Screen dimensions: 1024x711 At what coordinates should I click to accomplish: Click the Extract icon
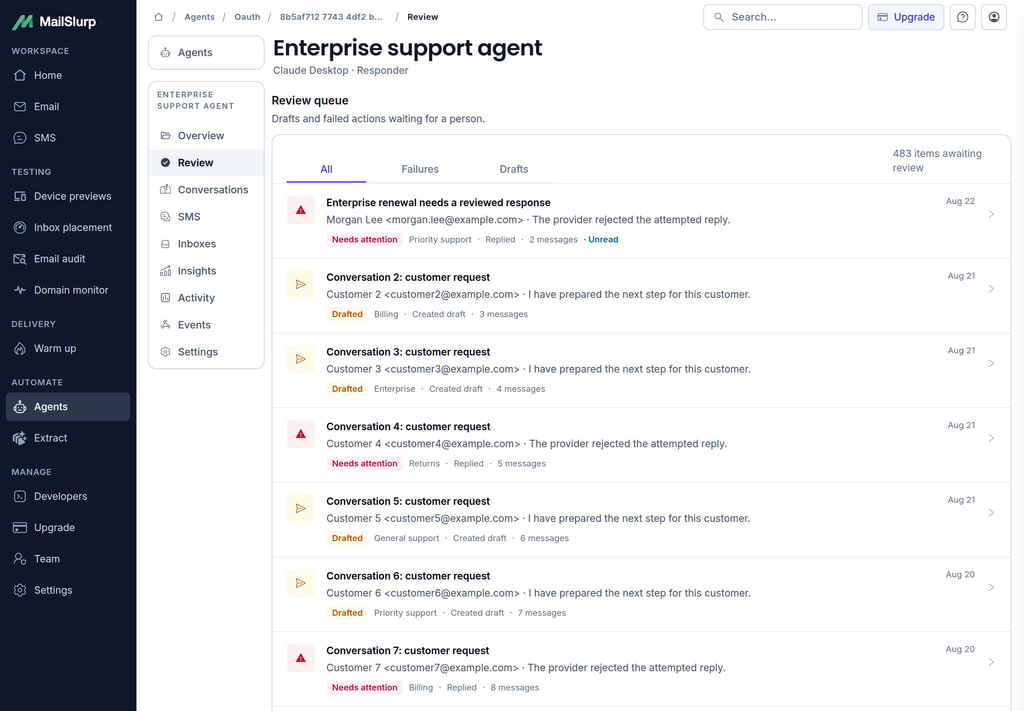coord(20,438)
